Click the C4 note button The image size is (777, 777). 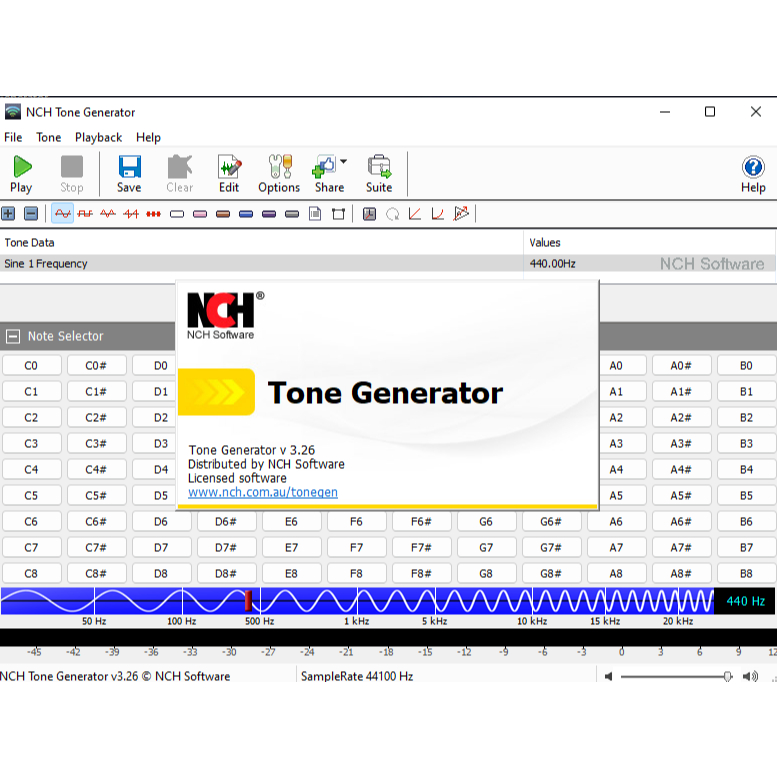click(31, 469)
